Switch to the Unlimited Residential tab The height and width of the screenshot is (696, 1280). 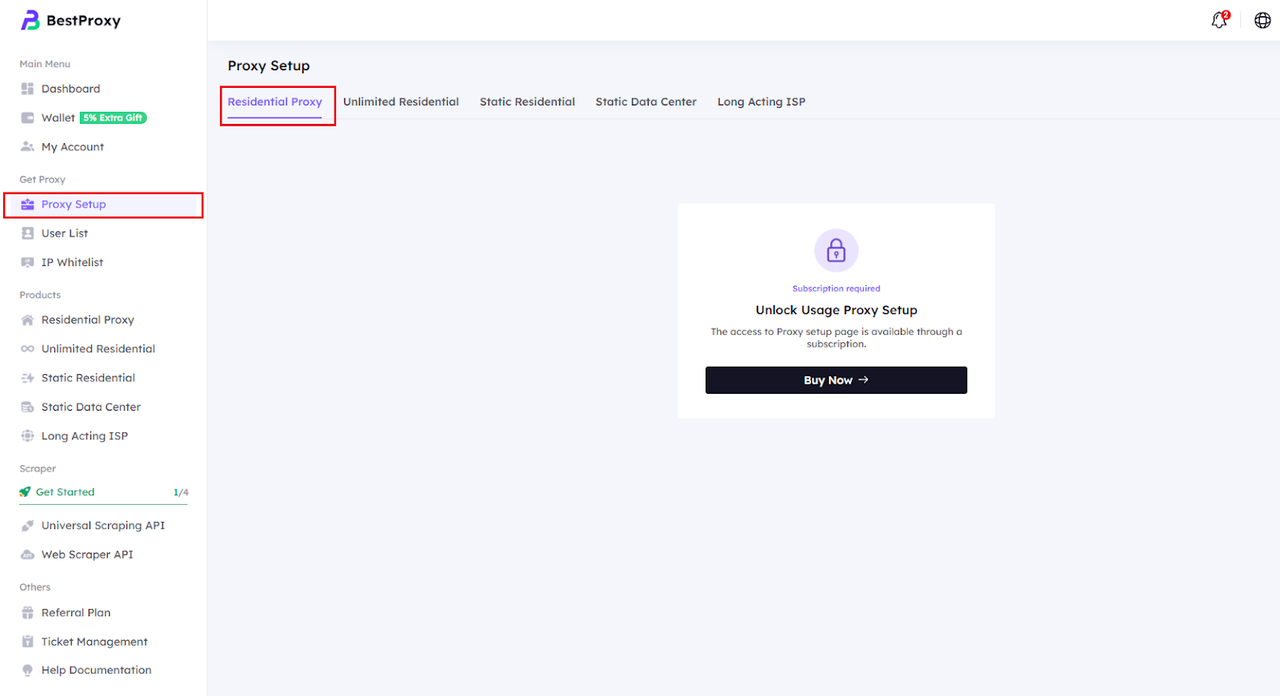(401, 102)
